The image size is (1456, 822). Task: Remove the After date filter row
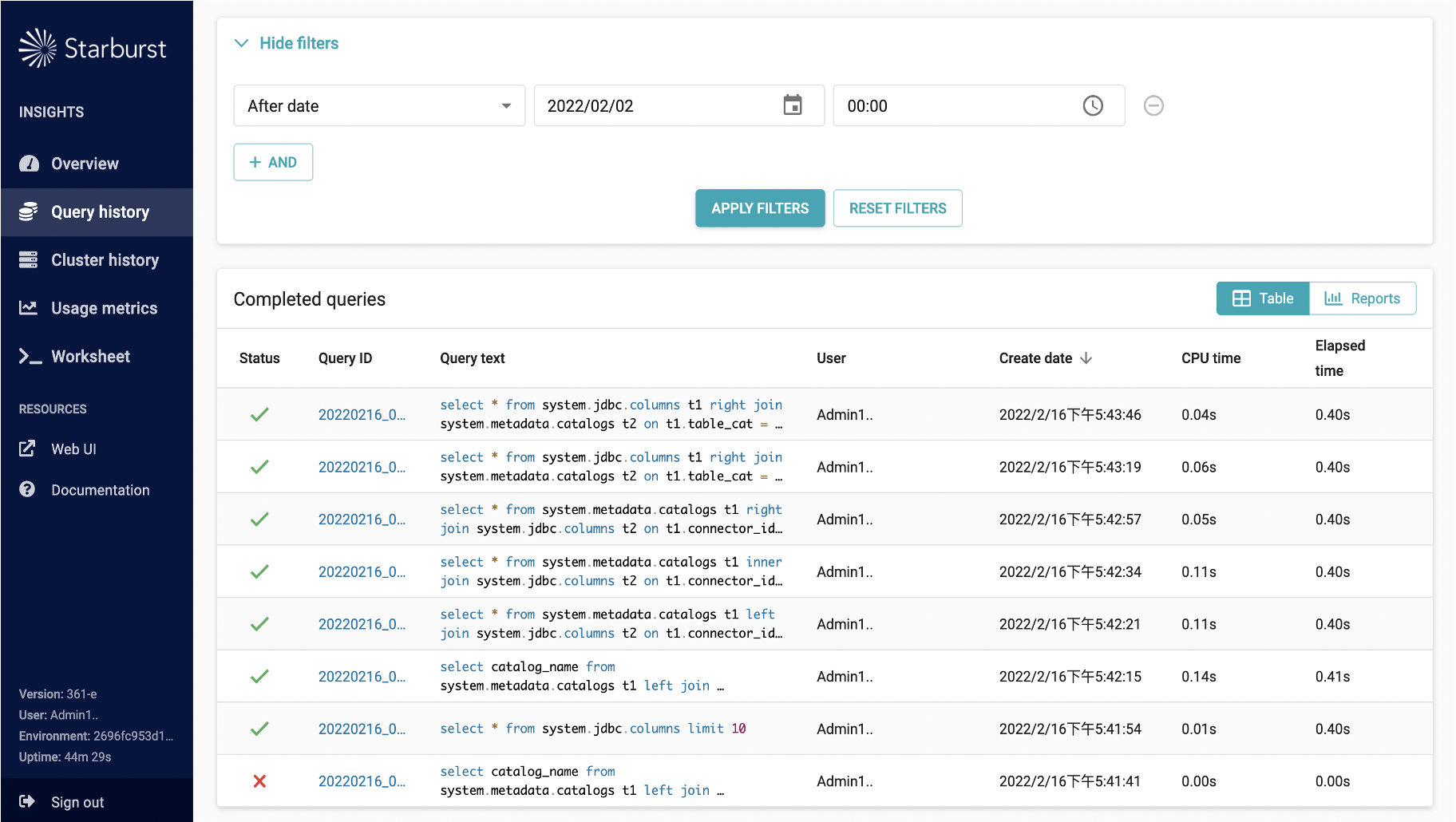(x=1153, y=105)
